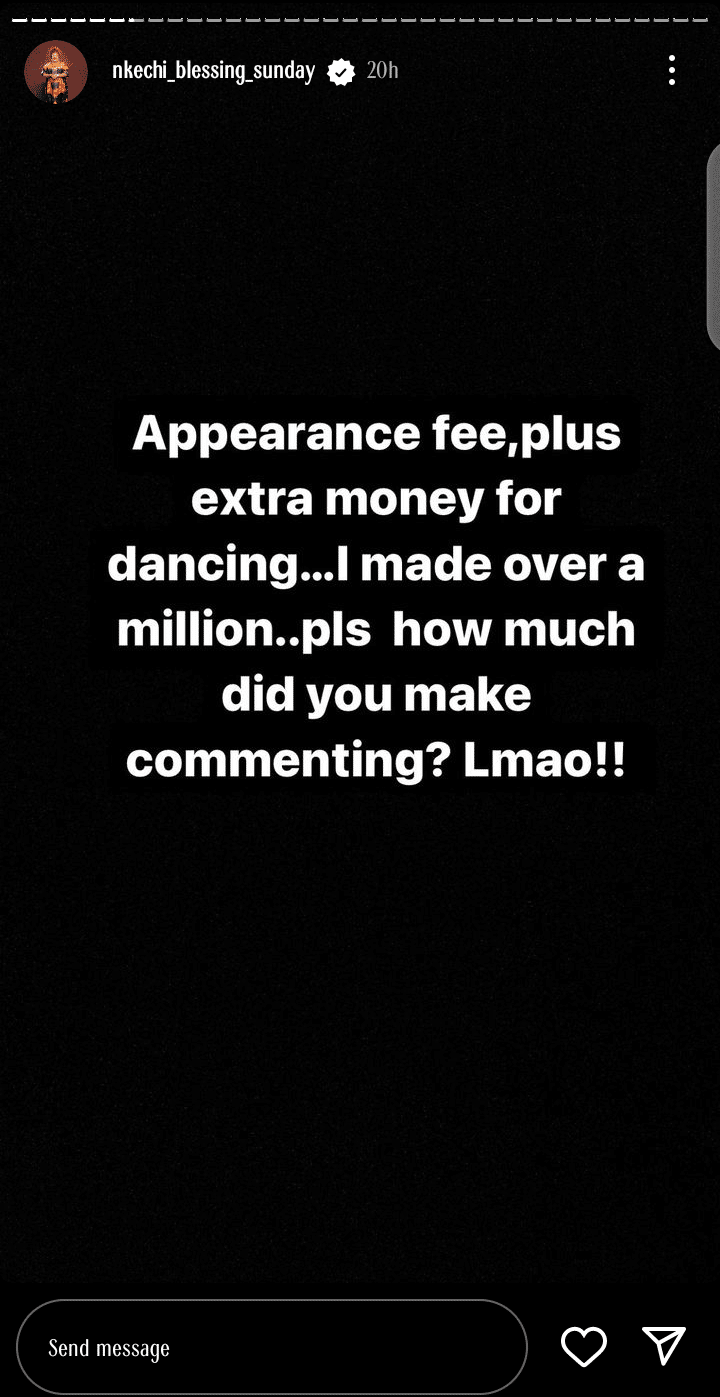Click the Send message input field
Screen dimensions: 720x1397
(x=272, y=1347)
